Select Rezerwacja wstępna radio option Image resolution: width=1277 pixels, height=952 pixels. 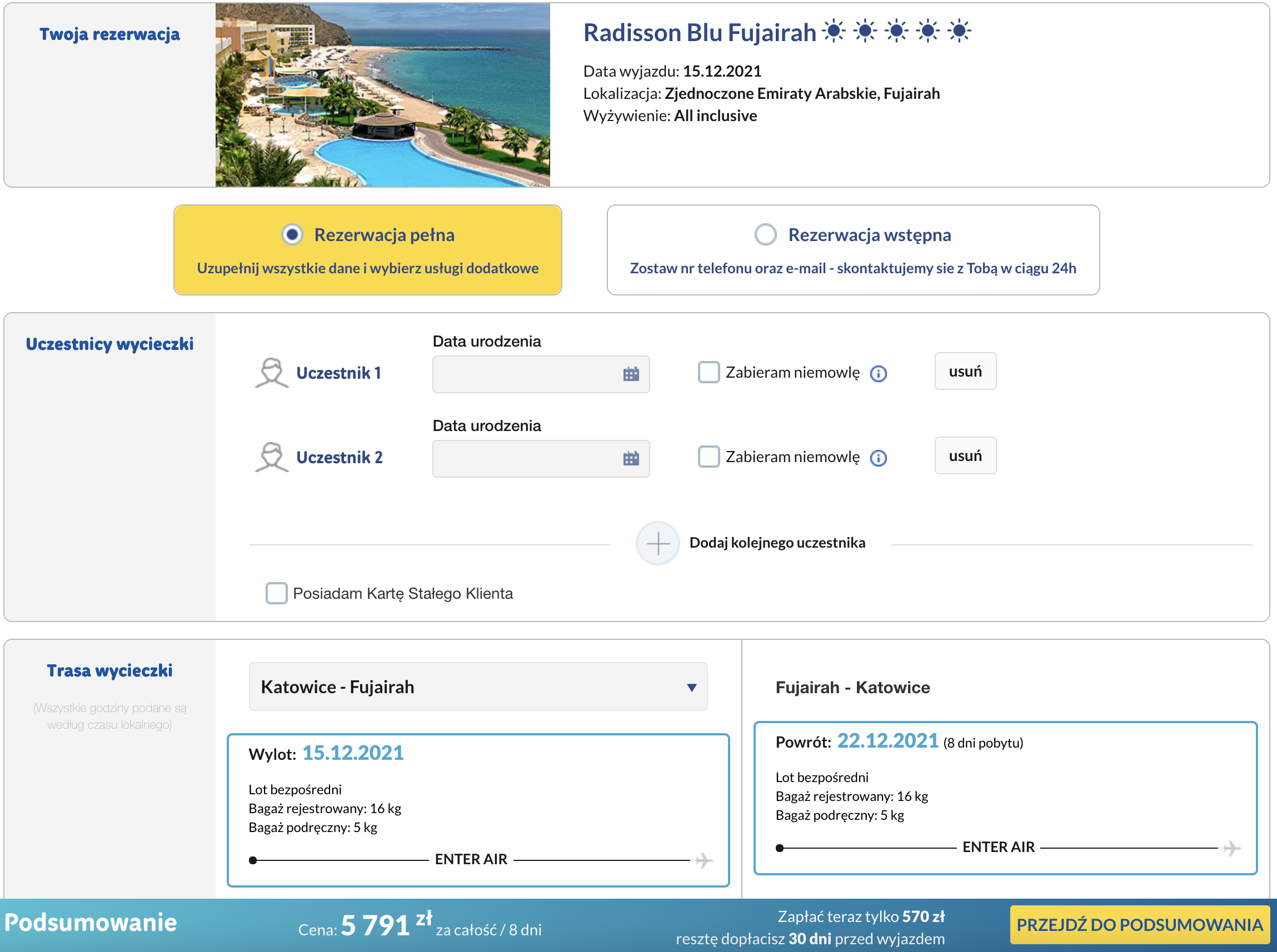pyautogui.click(x=766, y=234)
